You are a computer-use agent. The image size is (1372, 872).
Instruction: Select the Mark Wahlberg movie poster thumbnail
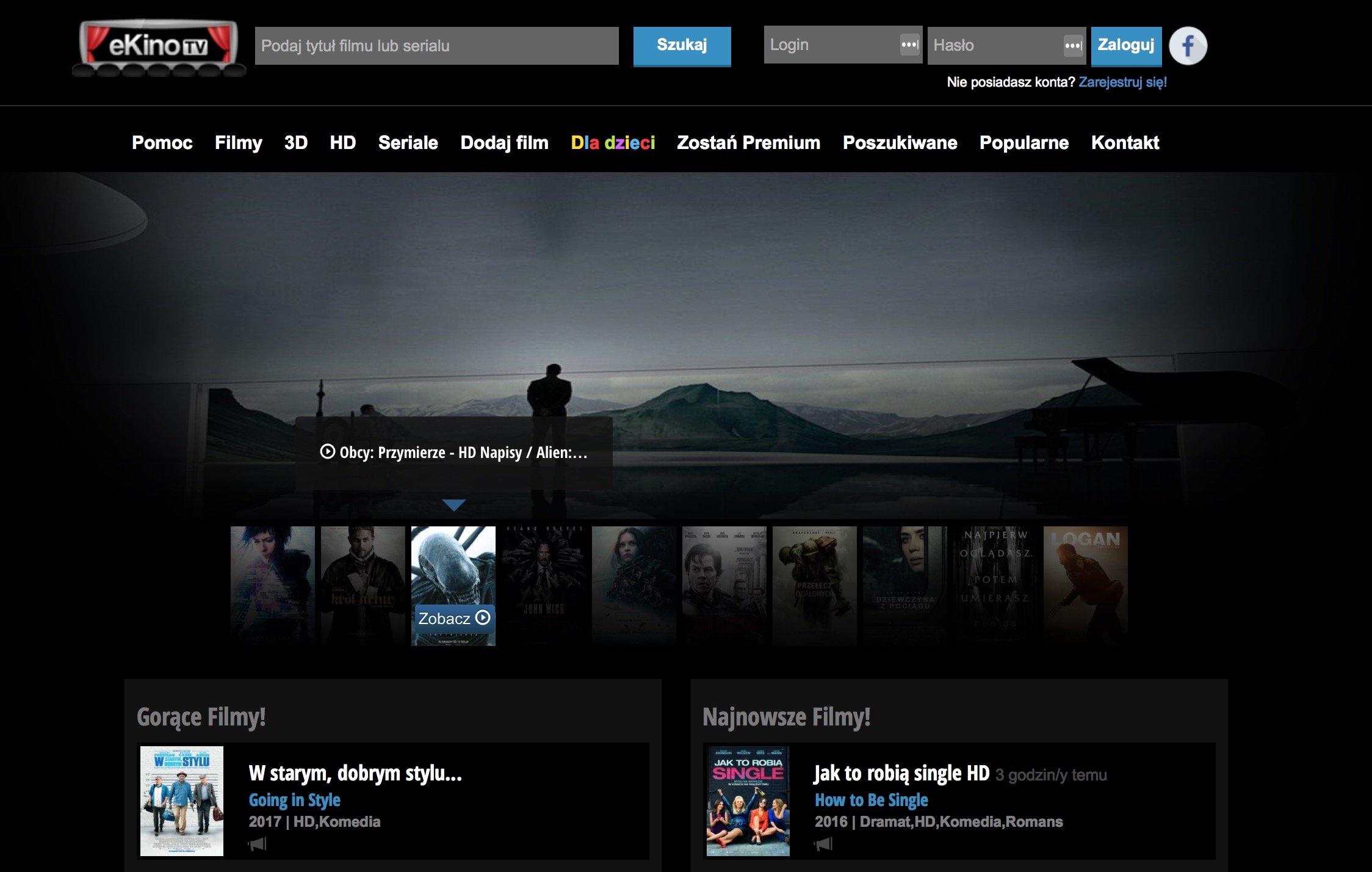(724, 586)
